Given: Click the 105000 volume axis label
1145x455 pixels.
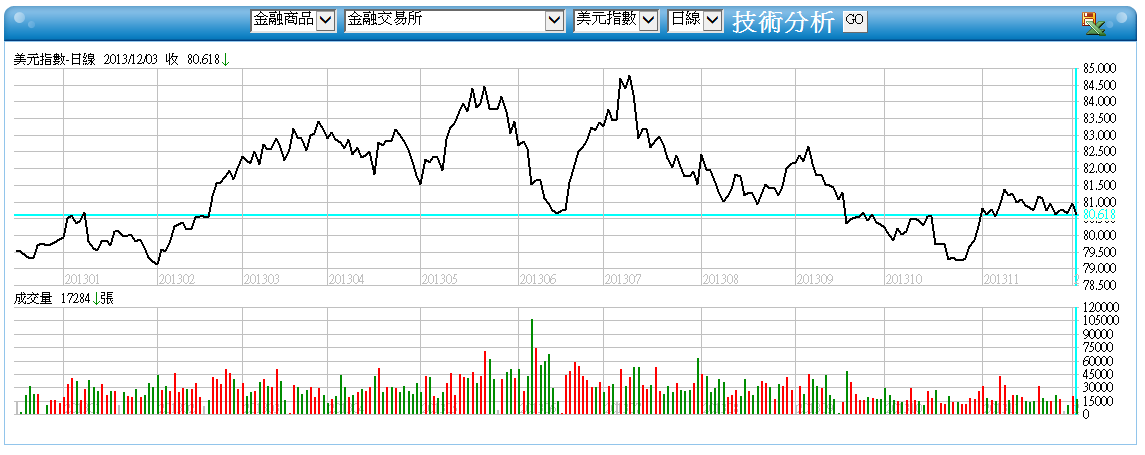Looking at the screenshot, I should (1102, 321).
